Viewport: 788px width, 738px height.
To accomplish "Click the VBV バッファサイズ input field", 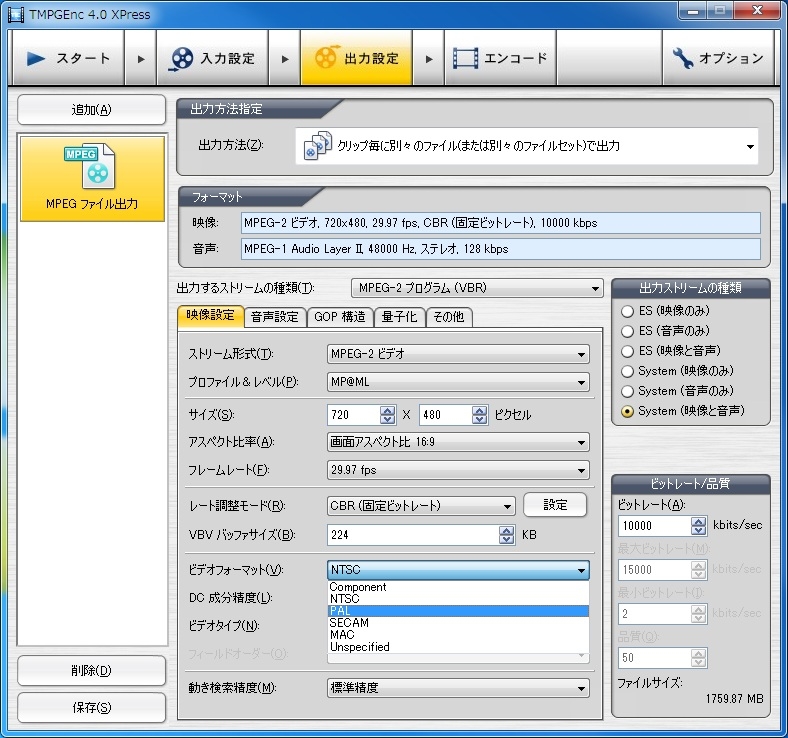I will coord(412,535).
